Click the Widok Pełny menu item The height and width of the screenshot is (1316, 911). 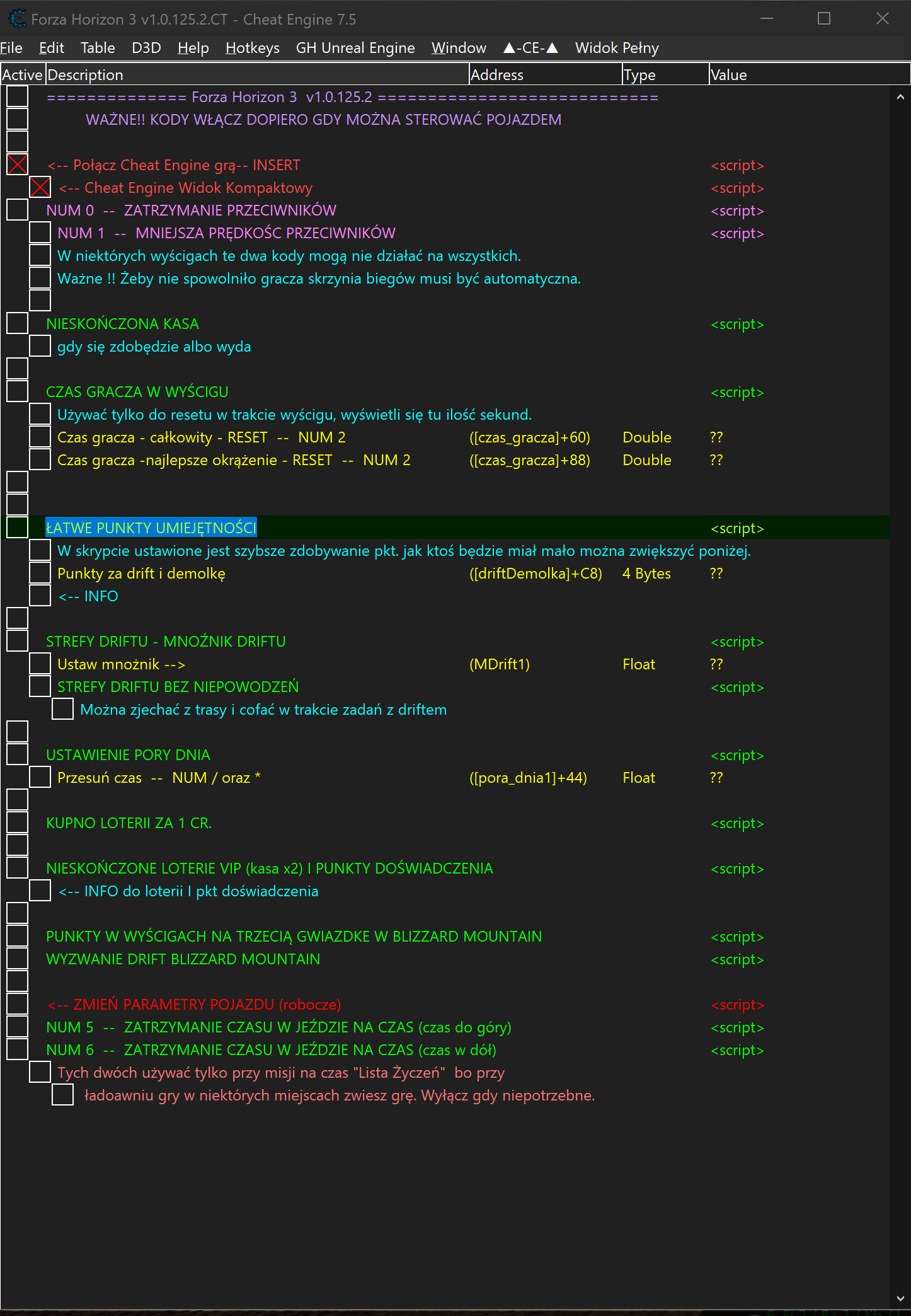(617, 48)
